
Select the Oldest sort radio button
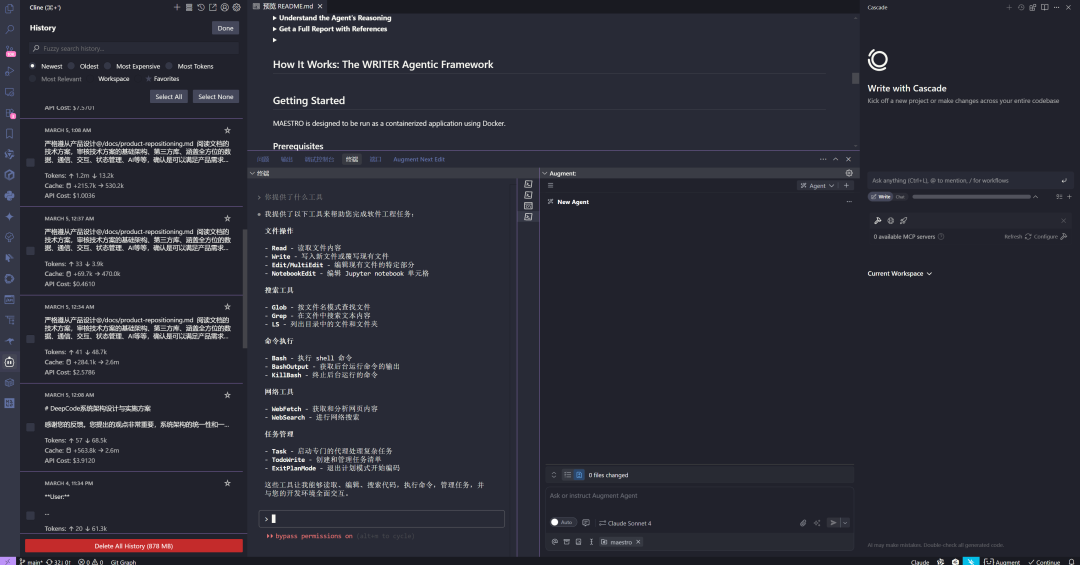click(x=71, y=66)
